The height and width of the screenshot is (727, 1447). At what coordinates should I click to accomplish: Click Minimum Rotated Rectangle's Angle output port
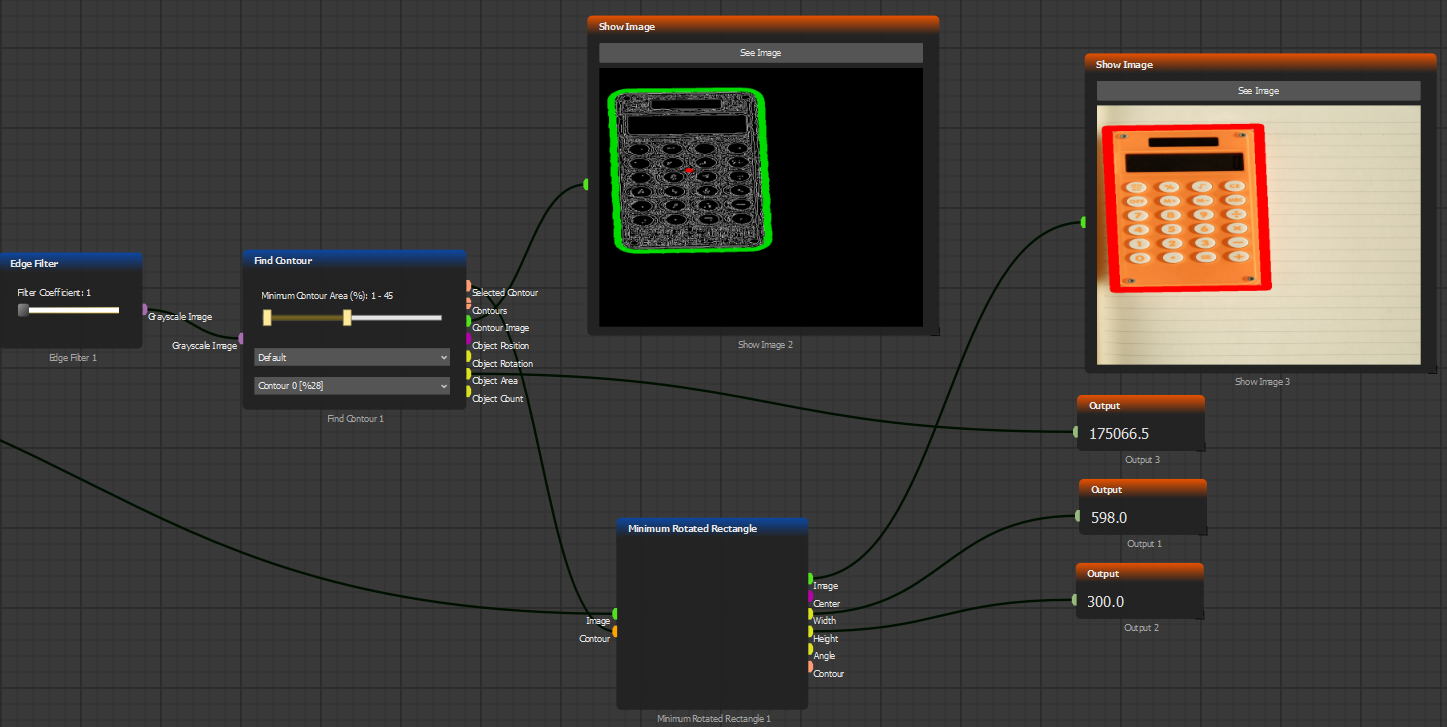click(810, 649)
